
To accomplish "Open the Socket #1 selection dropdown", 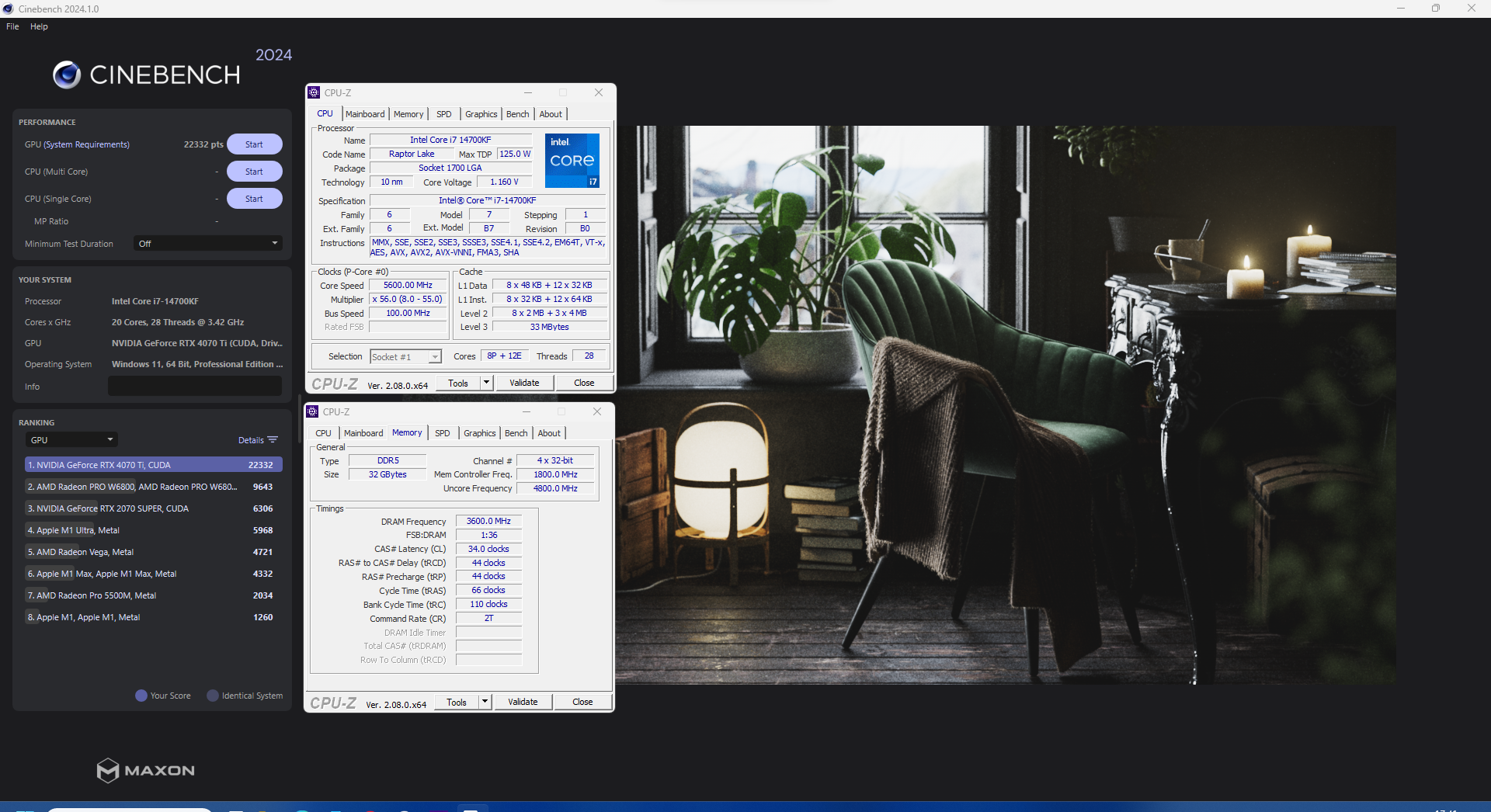I will click(x=405, y=356).
